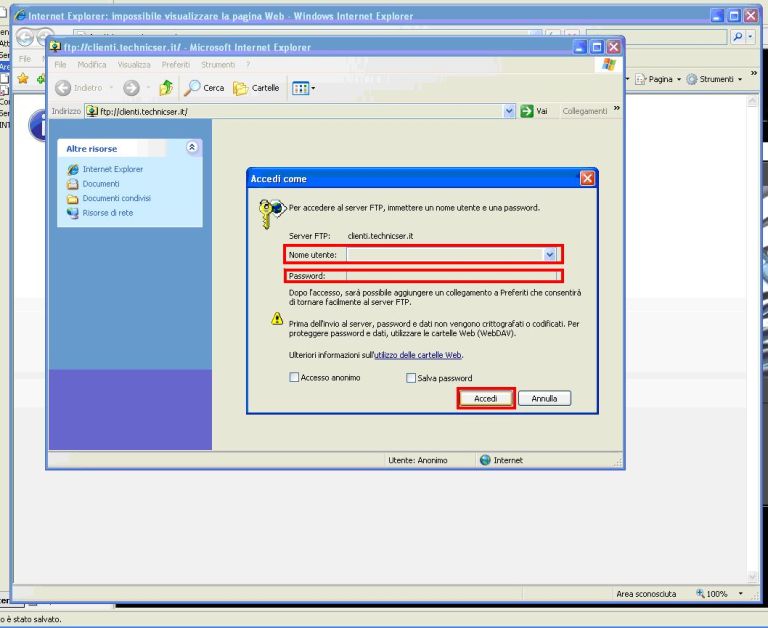
Task: Open Risorse di rete
Action: (108, 213)
